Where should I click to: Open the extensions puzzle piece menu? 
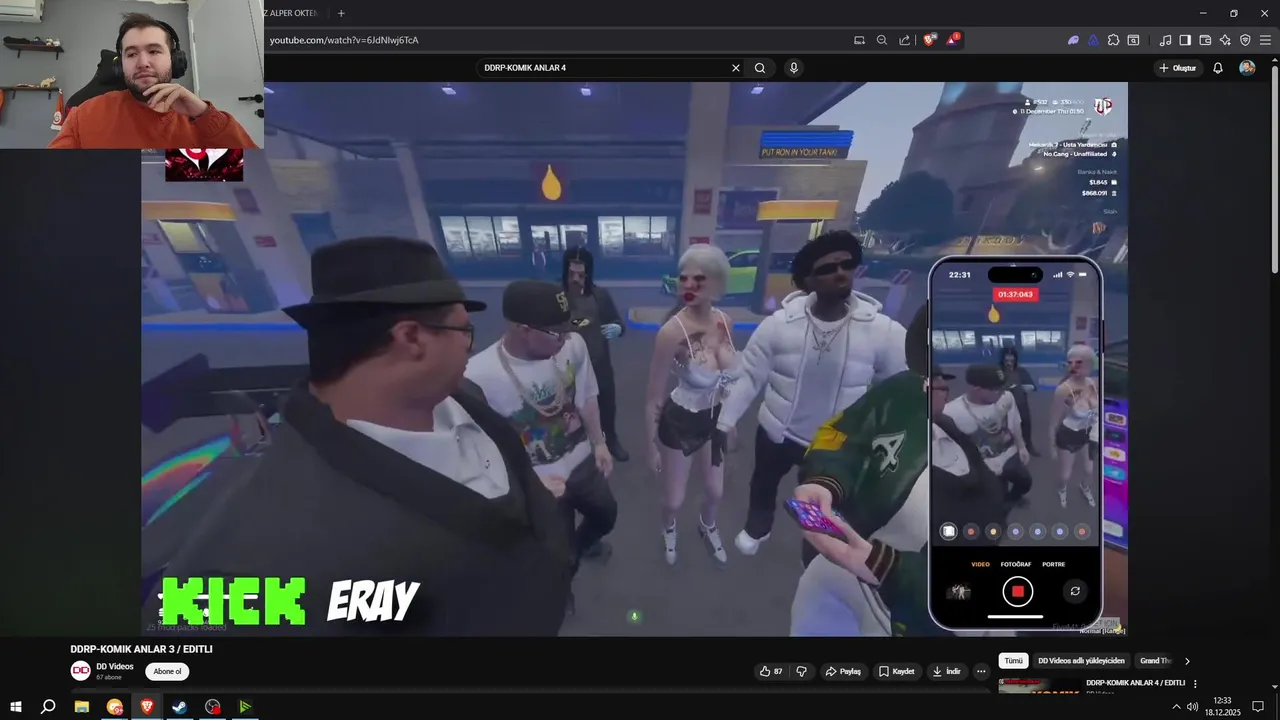point(1113,40)
